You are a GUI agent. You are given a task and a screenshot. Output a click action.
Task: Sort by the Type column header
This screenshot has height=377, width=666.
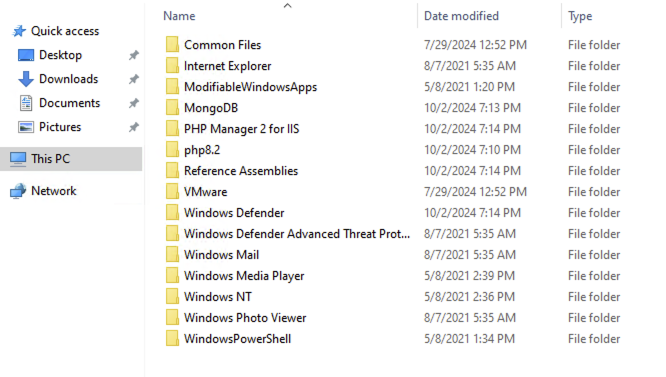pyautogui.click(x=580, y=17)
